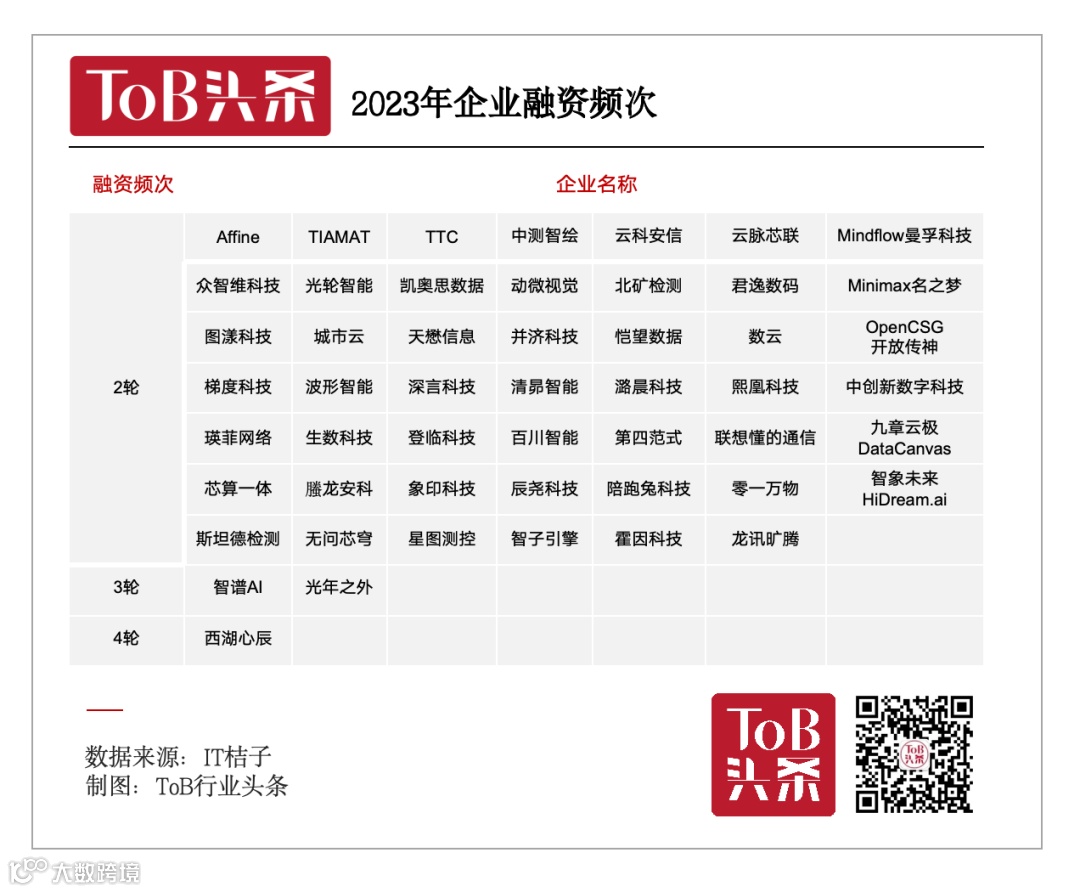Click the 恺望数据 cell

[648, 337]
